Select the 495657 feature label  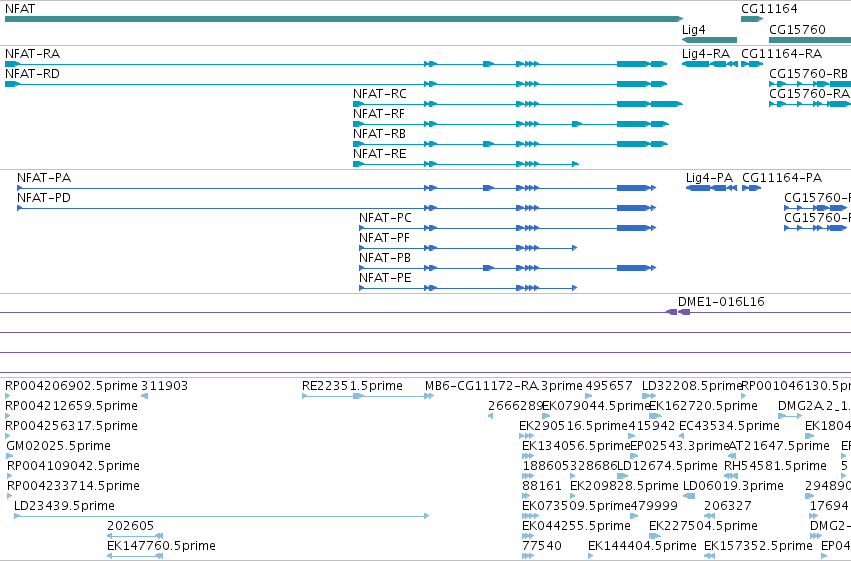point(609,386)
